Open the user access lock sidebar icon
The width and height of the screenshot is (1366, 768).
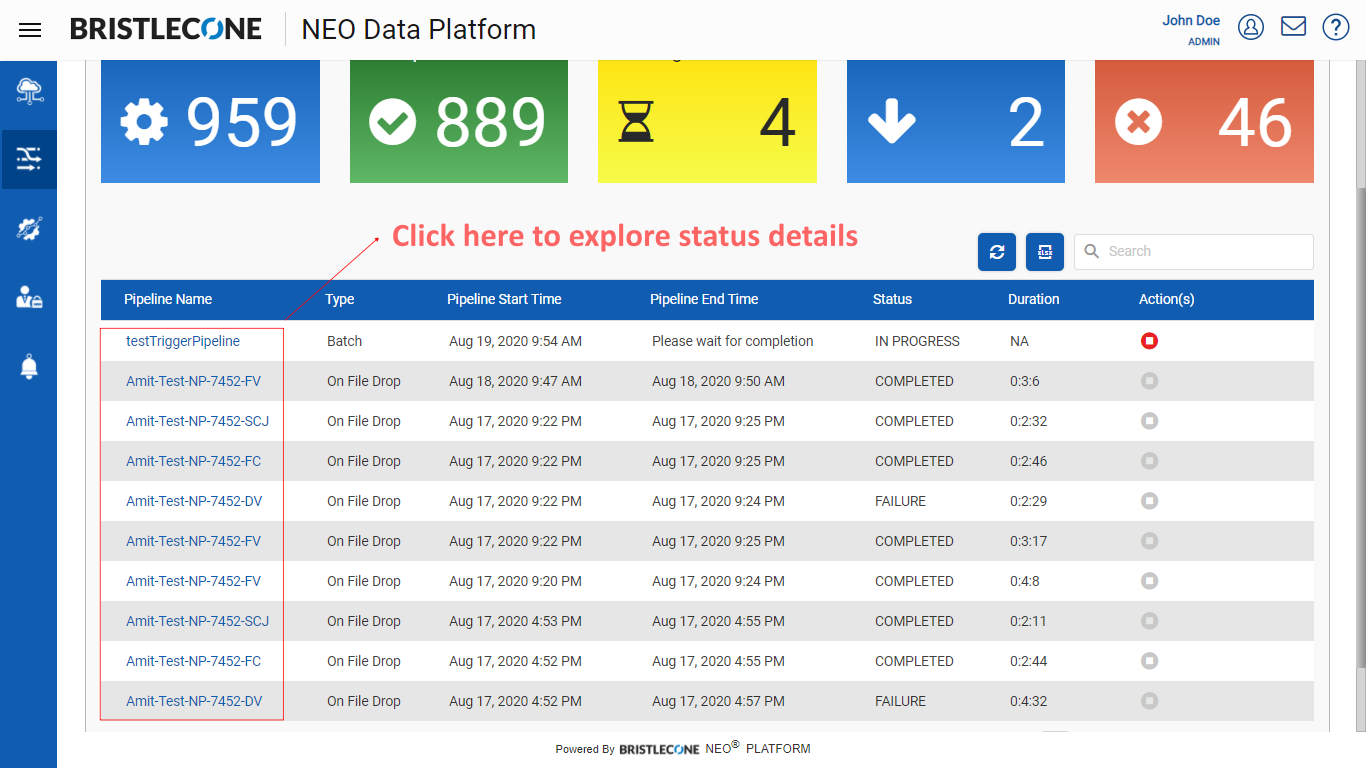point(29,297)
